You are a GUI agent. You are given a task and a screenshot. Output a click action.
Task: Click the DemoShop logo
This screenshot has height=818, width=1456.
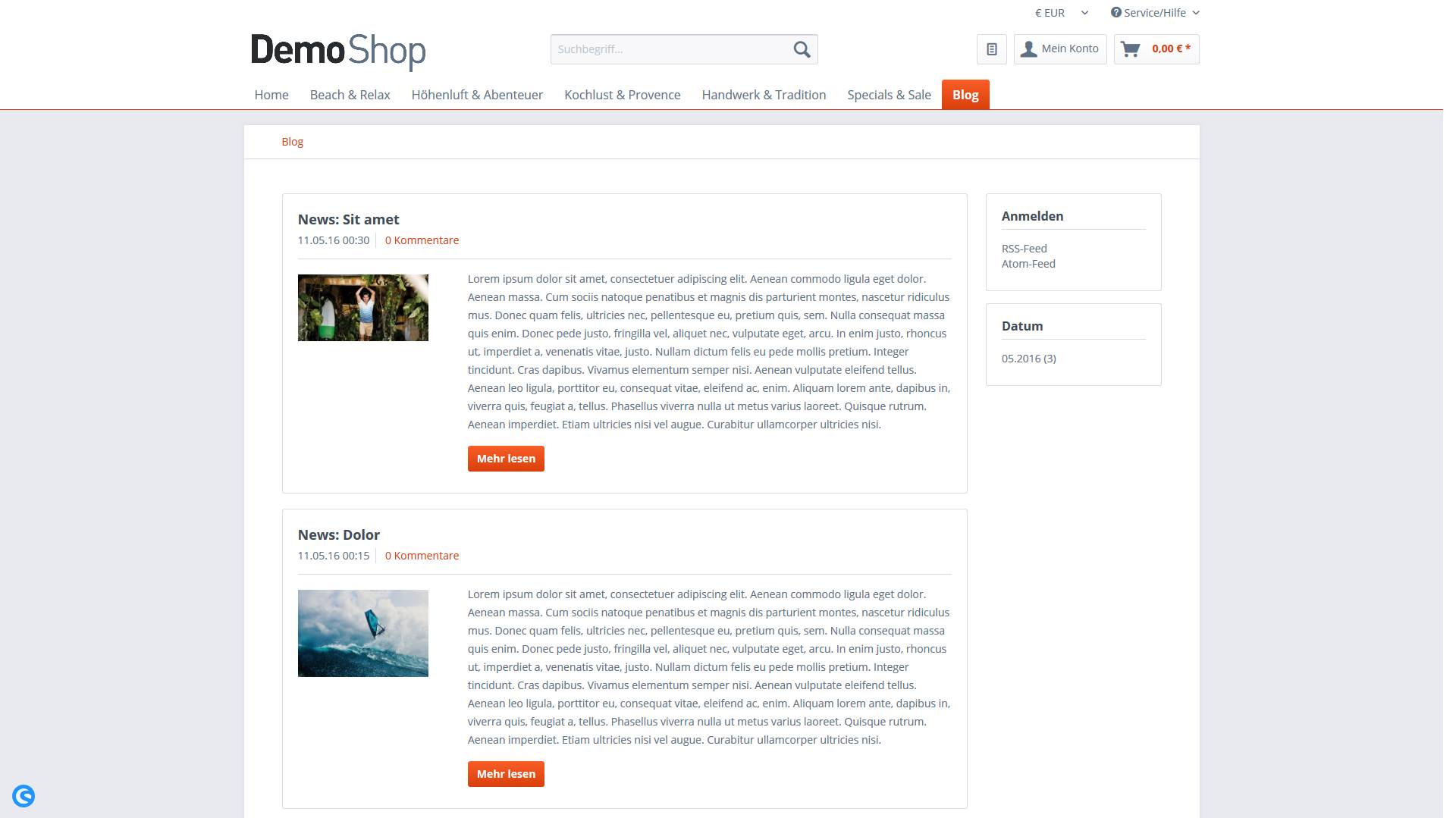click(x=338, y=51)
